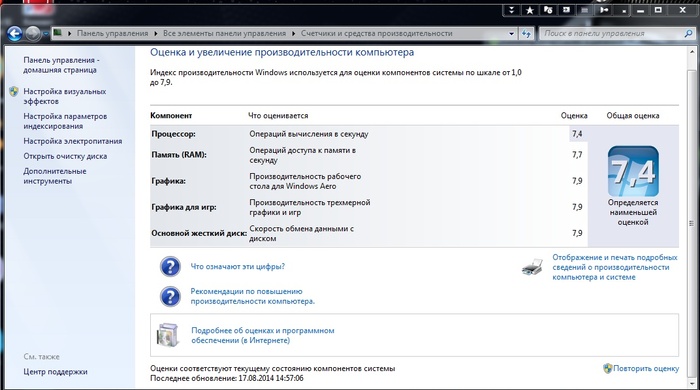Click question icon beside Что означают эти цифры
700x390 pixels.
[x=170, y=267]
